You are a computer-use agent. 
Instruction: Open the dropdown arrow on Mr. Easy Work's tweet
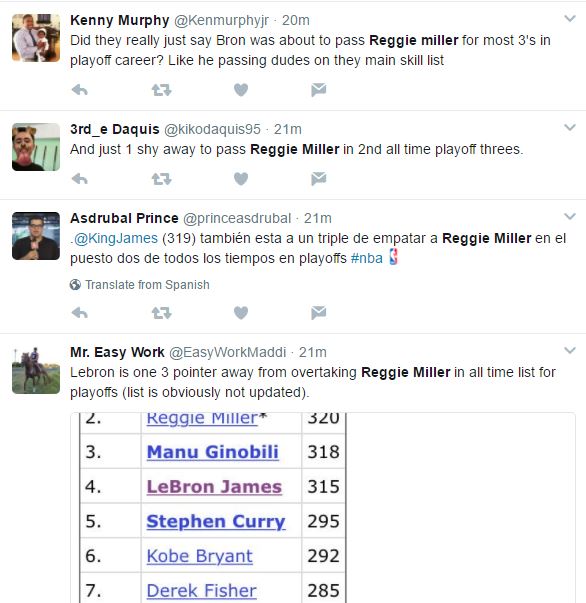click(x=569, y=350)
